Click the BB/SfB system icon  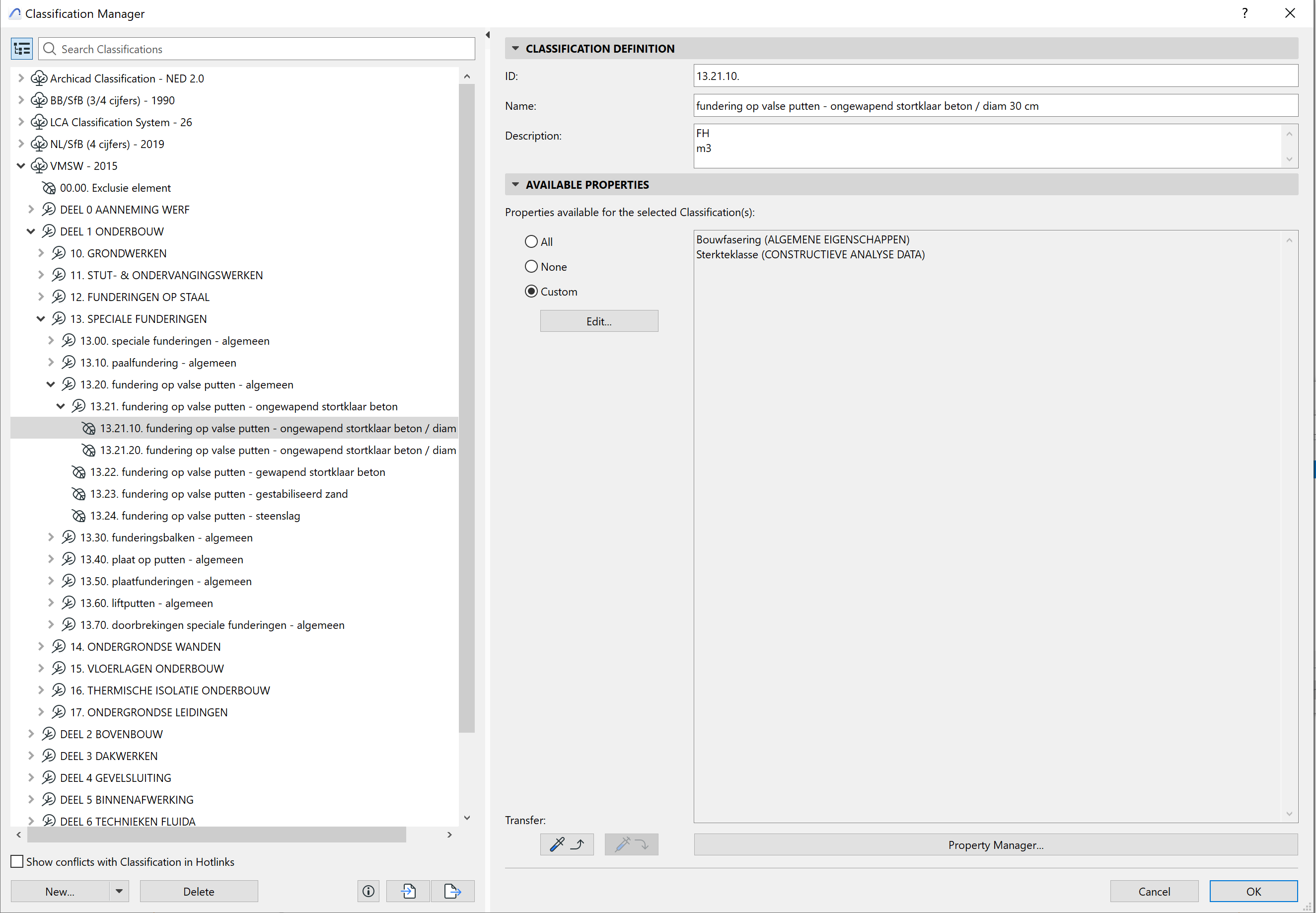pyautogui.click(x=39, y=100)
